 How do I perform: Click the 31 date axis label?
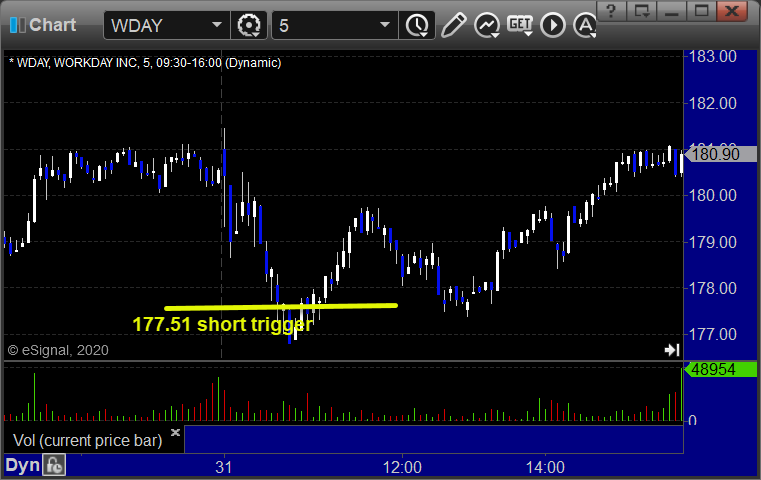pos(224,467)
